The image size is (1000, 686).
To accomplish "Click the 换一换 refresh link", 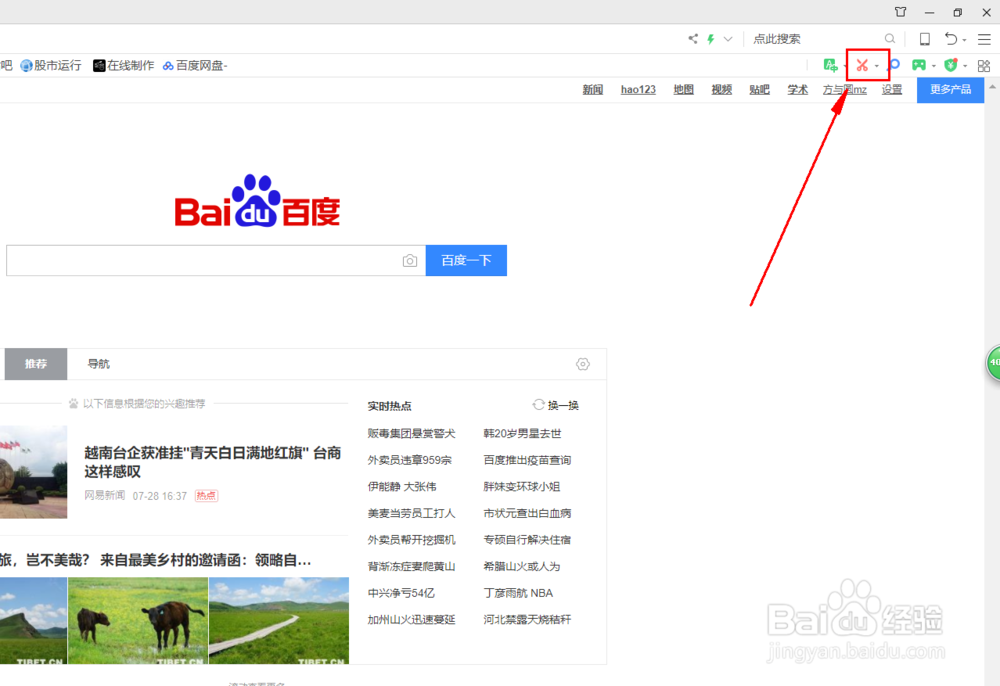I will click(x=557, y=404).
